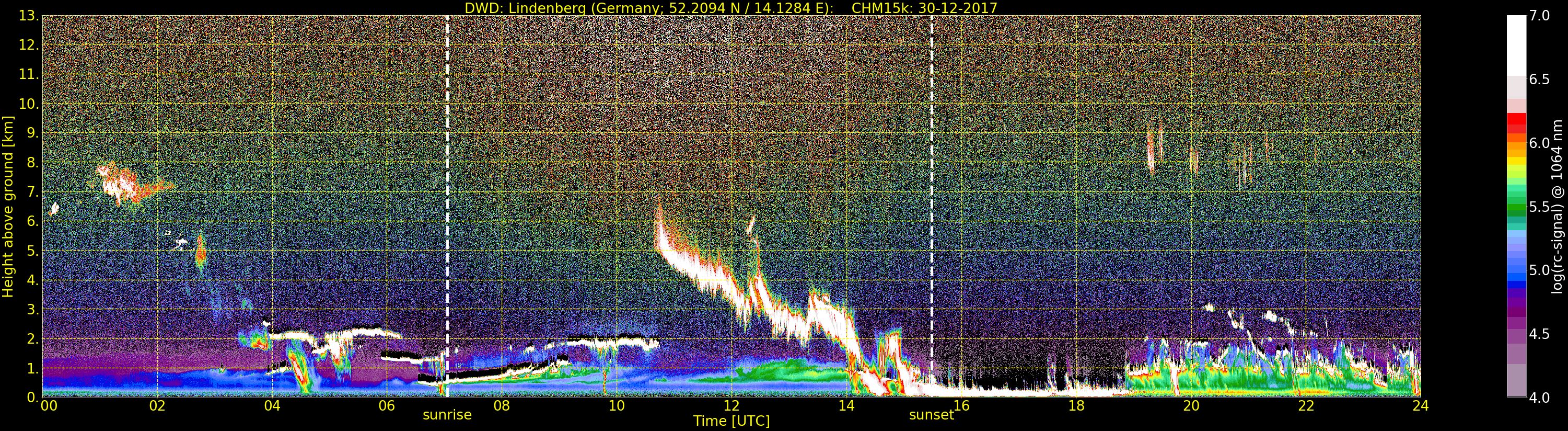Click the '20' time axis tick label
Screen dimensions: 1568x431
point(1191,406)
